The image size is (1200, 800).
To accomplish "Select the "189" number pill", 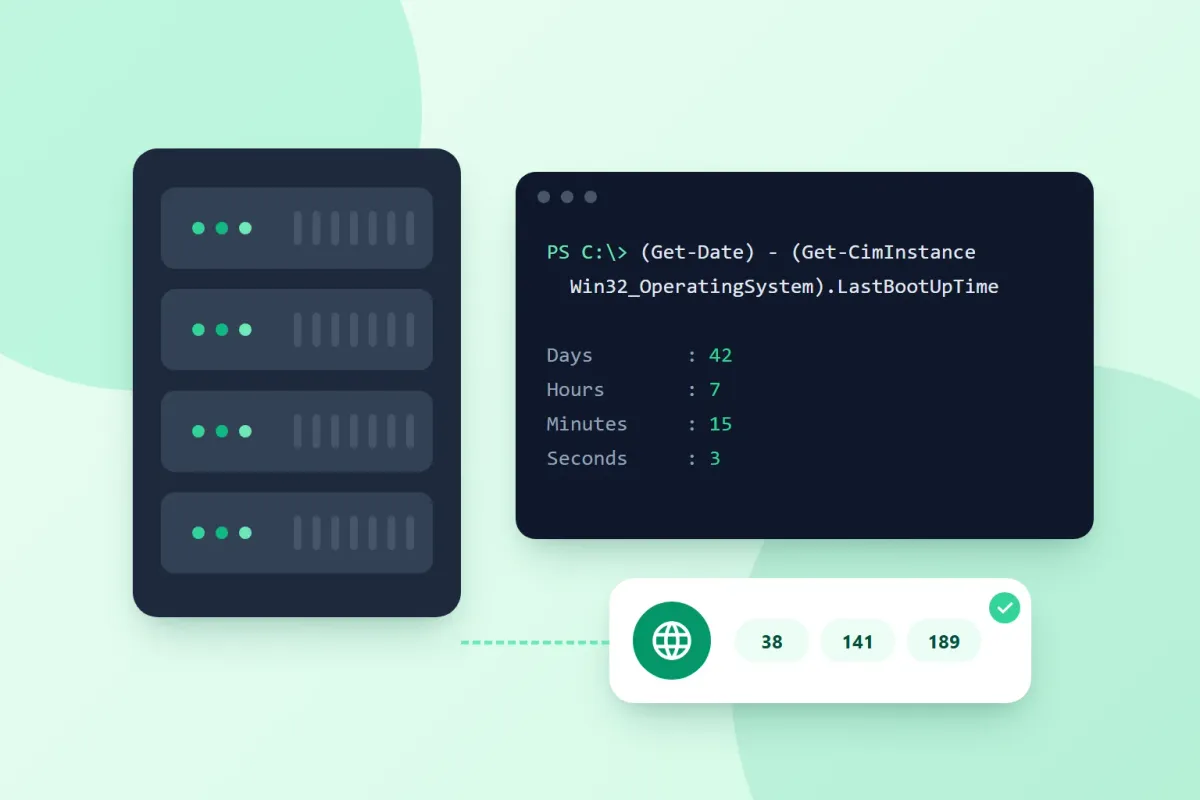I will (944, 641).
